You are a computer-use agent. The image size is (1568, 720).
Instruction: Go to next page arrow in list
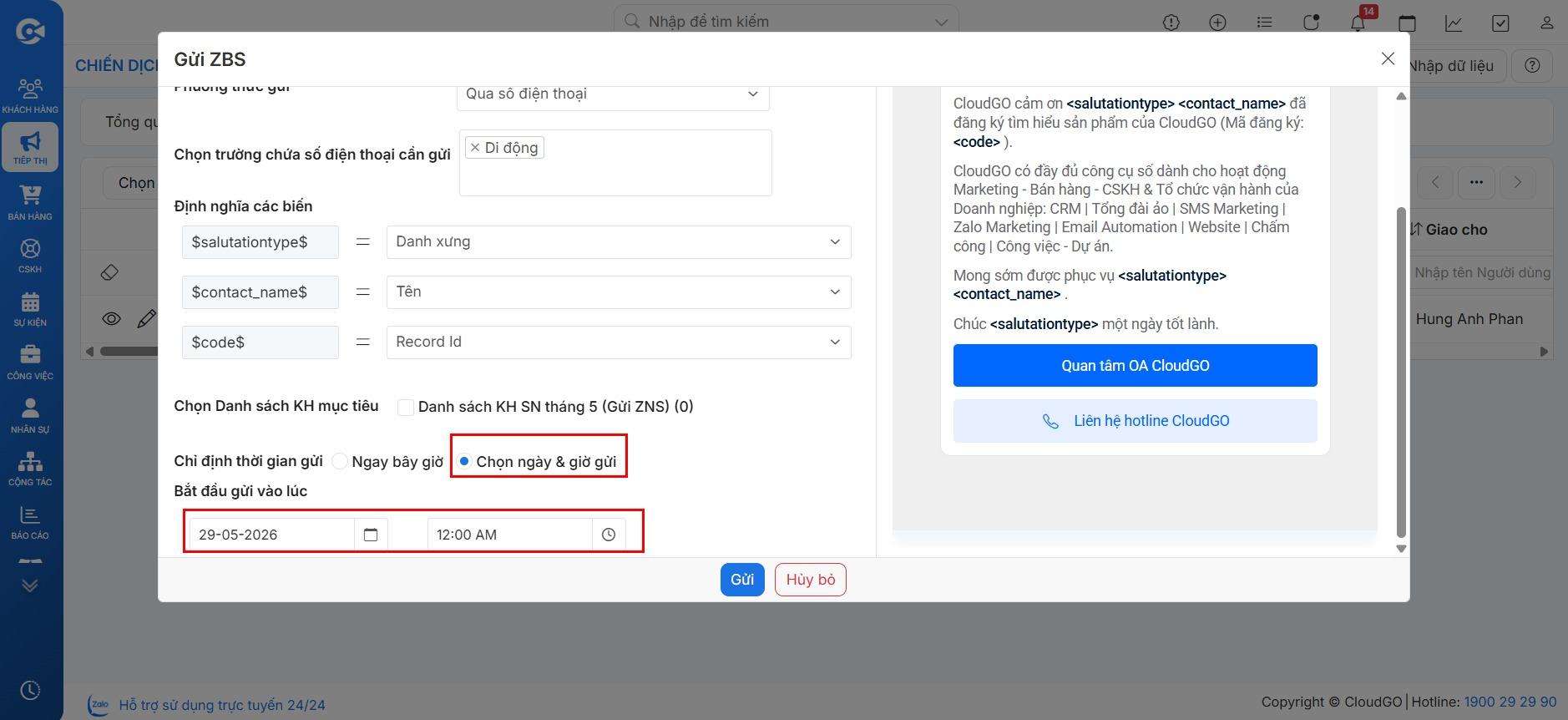click(x=1517, y=182)
